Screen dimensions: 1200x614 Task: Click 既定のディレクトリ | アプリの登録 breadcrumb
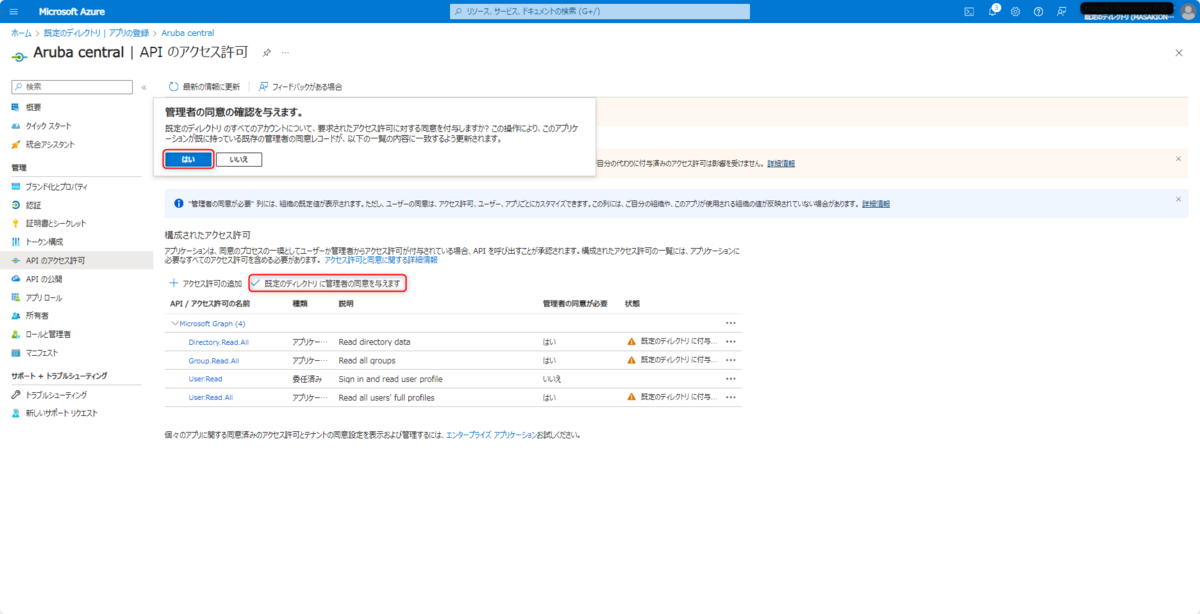pyautogui.click(x=96, y=33)
